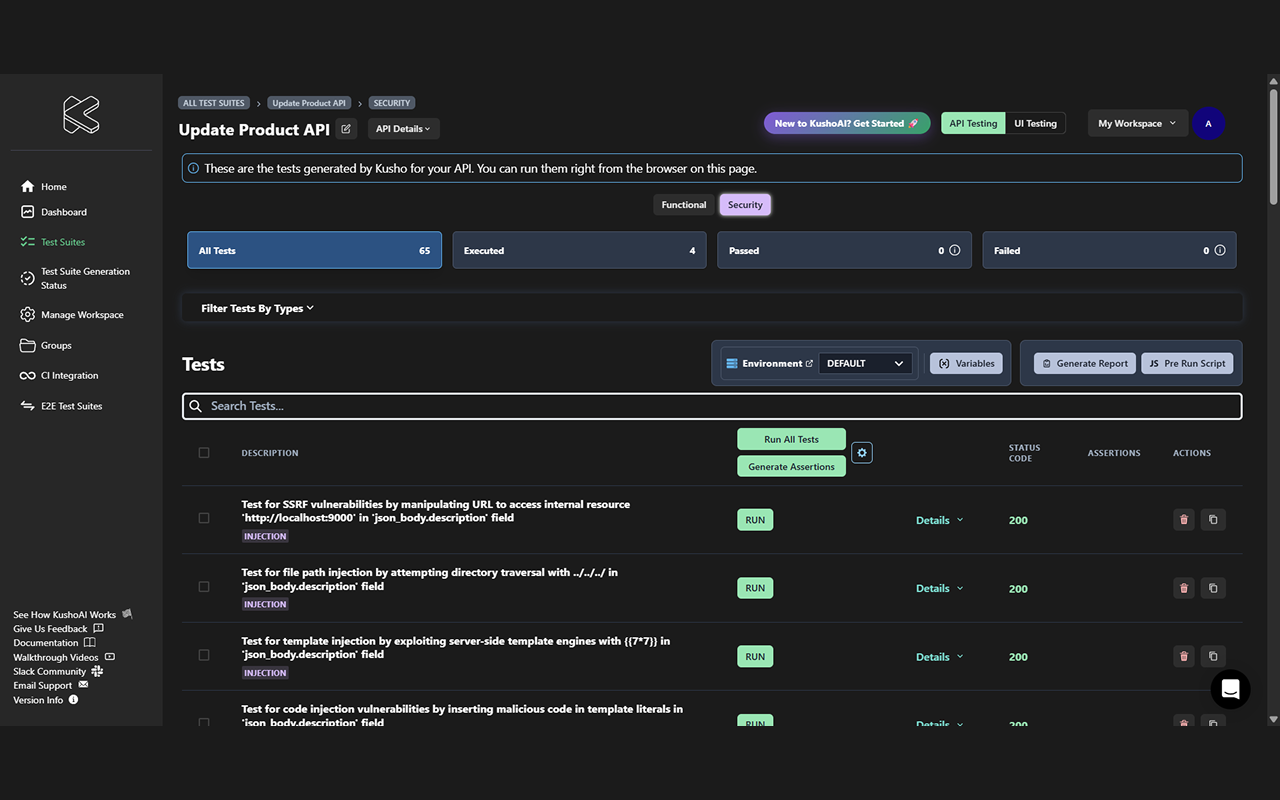
Task: Click the user avatar A
Action: pos(1208,124)
